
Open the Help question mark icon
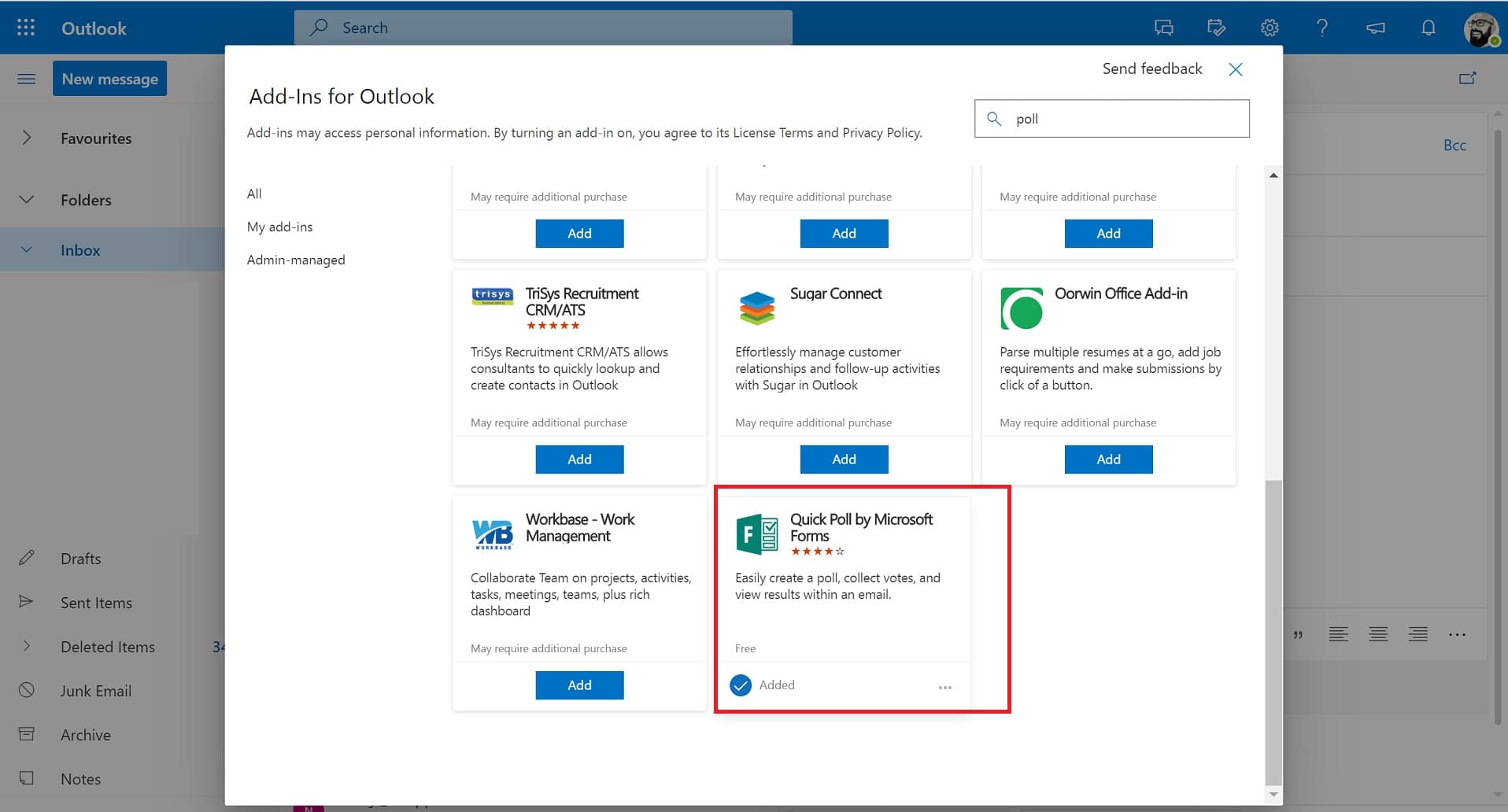(1322, 28)
